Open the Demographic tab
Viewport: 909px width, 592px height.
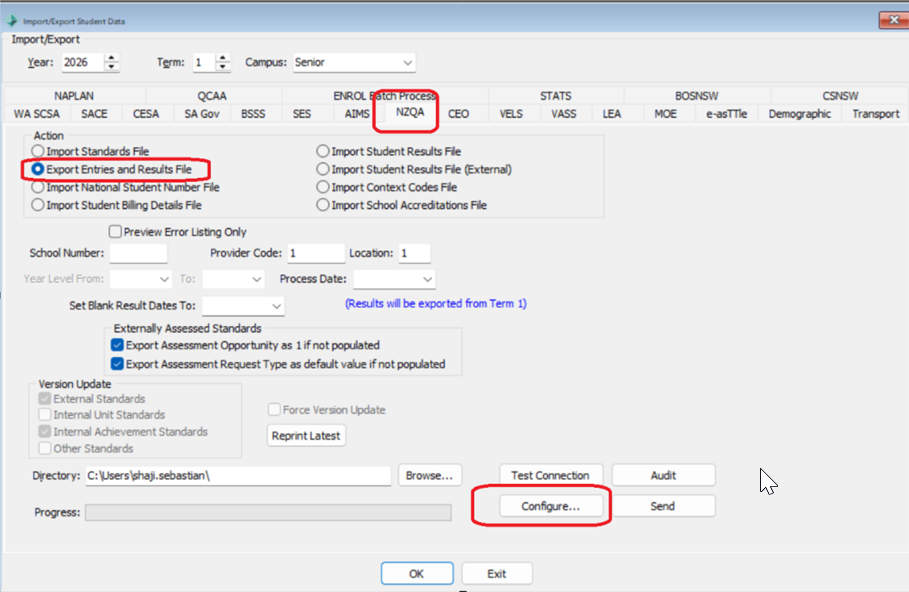point(799,114)
